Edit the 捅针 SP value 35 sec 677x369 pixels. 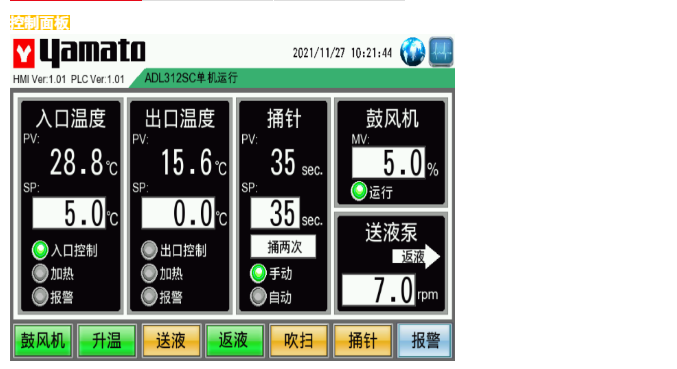275,213
